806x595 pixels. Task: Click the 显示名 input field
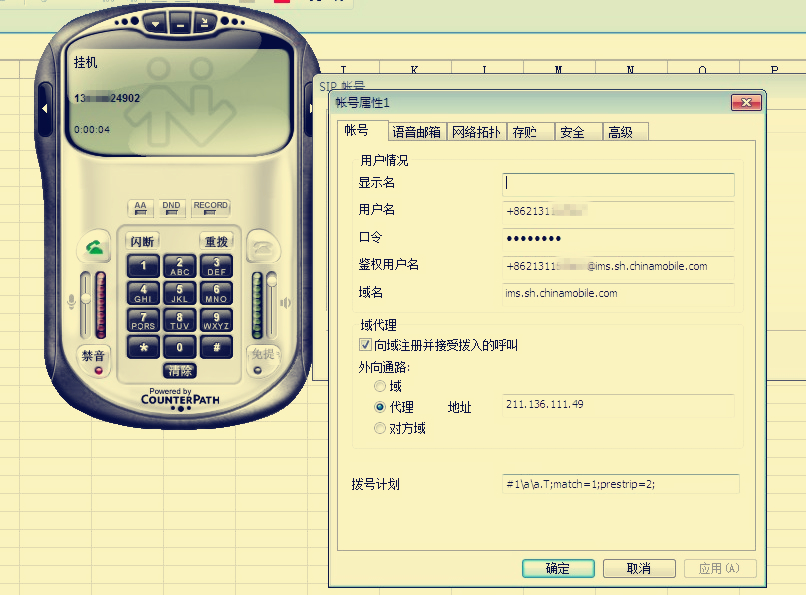click(618, 184)
